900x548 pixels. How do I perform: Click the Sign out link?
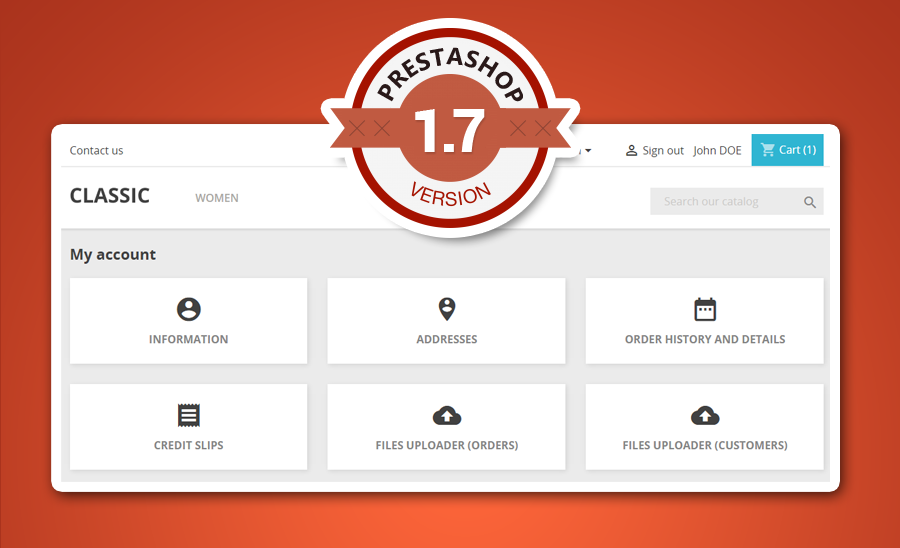coord(663,150)
